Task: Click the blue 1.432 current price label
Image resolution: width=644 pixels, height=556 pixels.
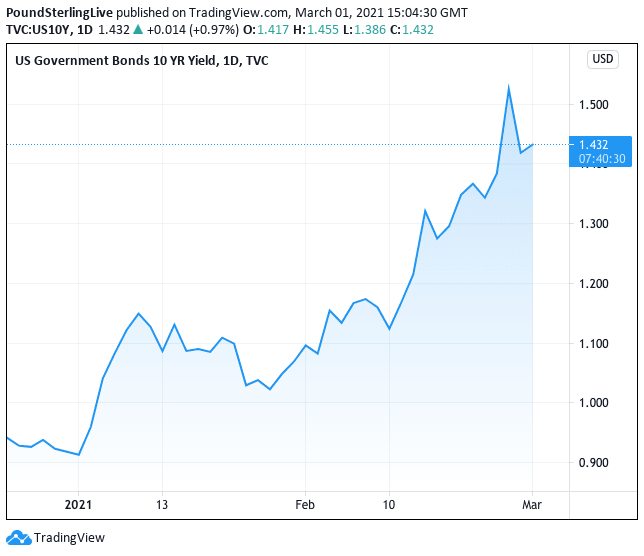Action: point(600,144)
